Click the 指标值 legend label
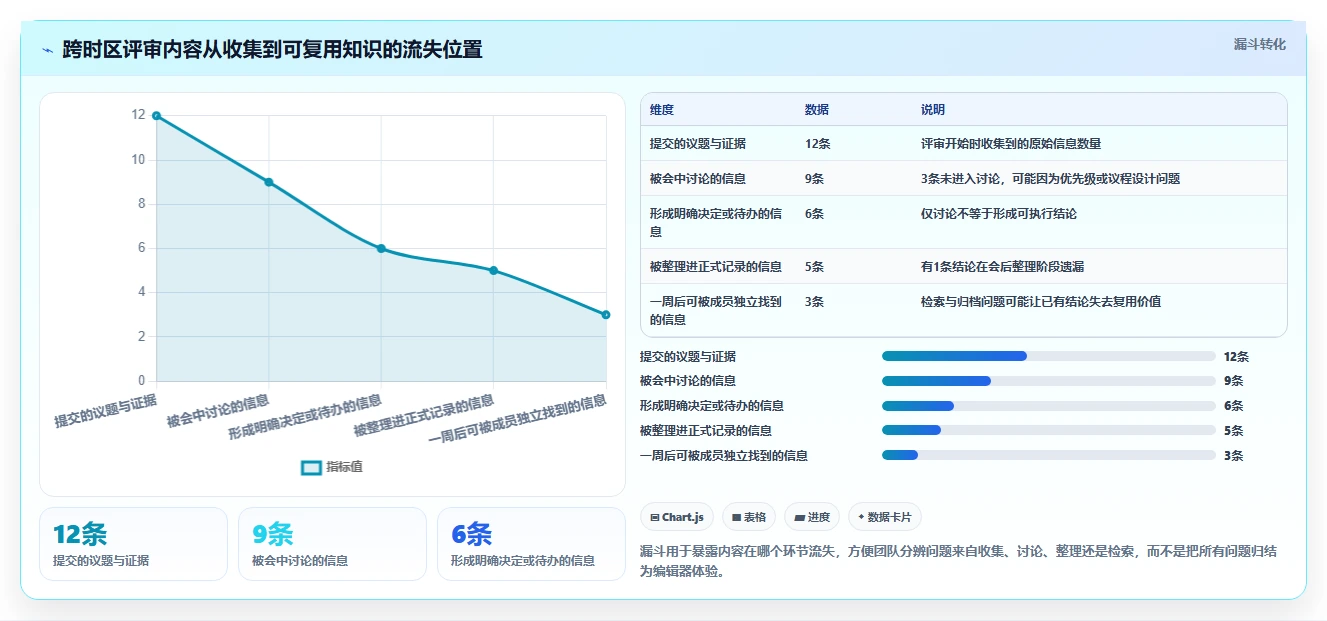This screenshot has width=1327, height=621. click(344, 467)
